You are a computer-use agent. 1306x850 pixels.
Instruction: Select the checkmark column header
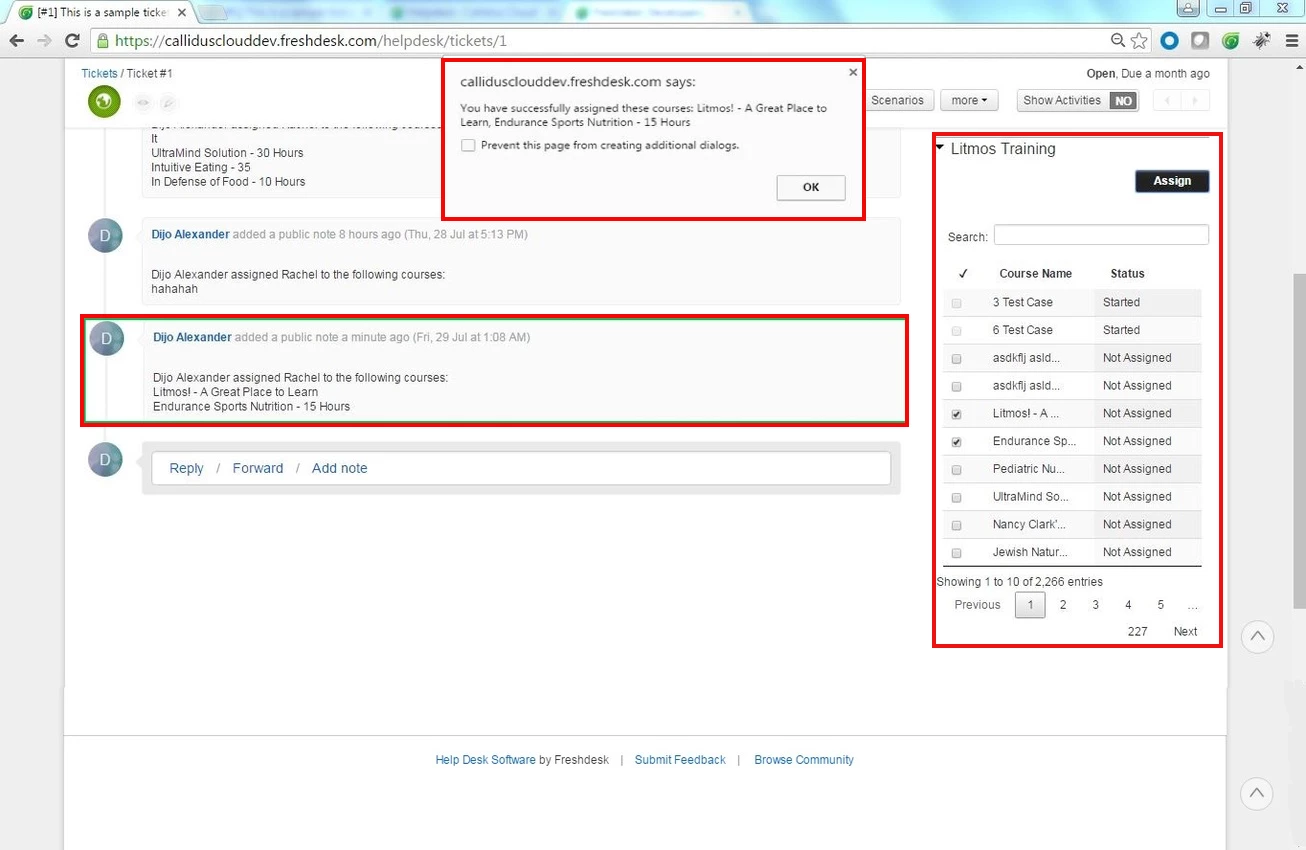[963, 273]
